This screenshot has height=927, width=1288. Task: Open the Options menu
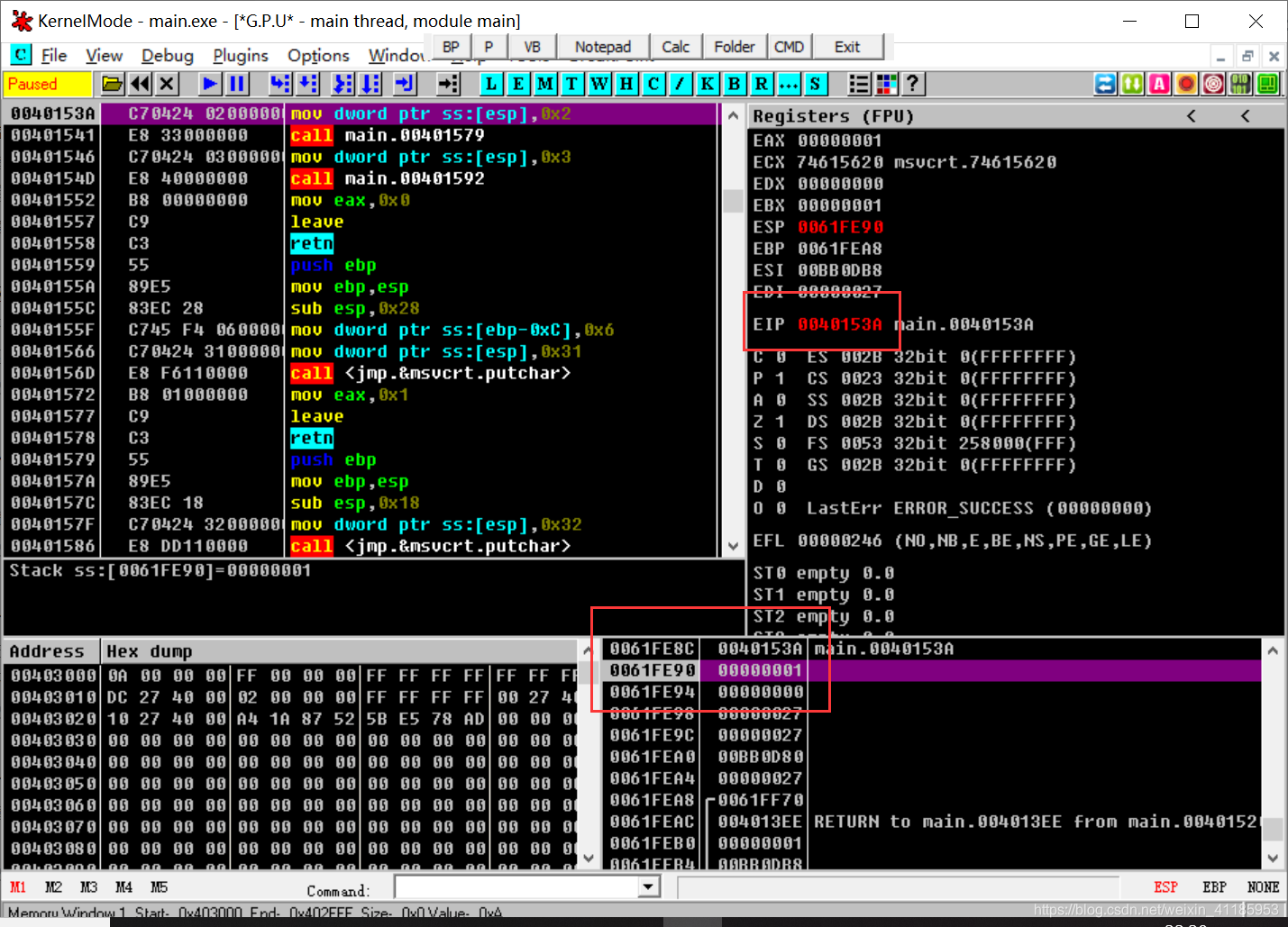[x=318, y=55]
